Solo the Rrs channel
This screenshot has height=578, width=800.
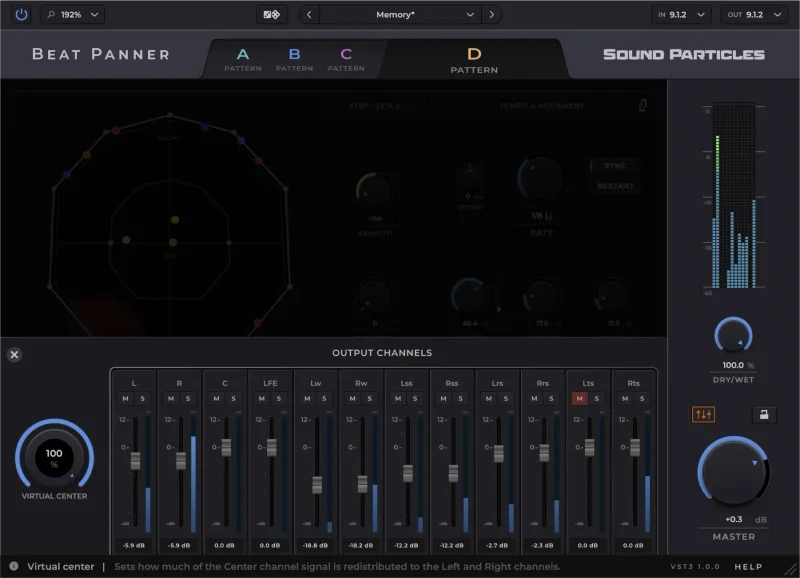(x=551, y=398)
